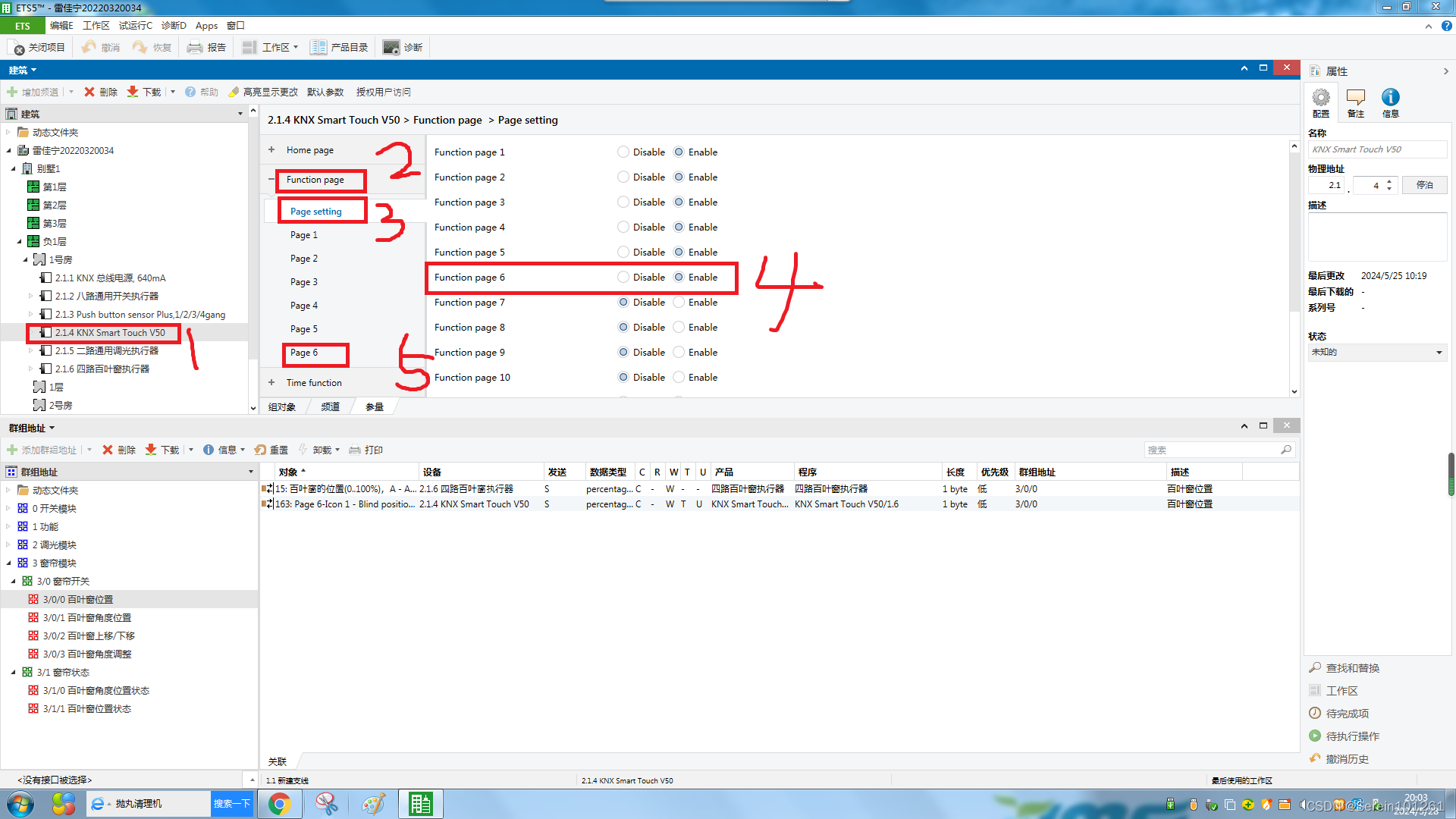
Task: Open the Information icon in Properties panel
Action: (1390, 98)
